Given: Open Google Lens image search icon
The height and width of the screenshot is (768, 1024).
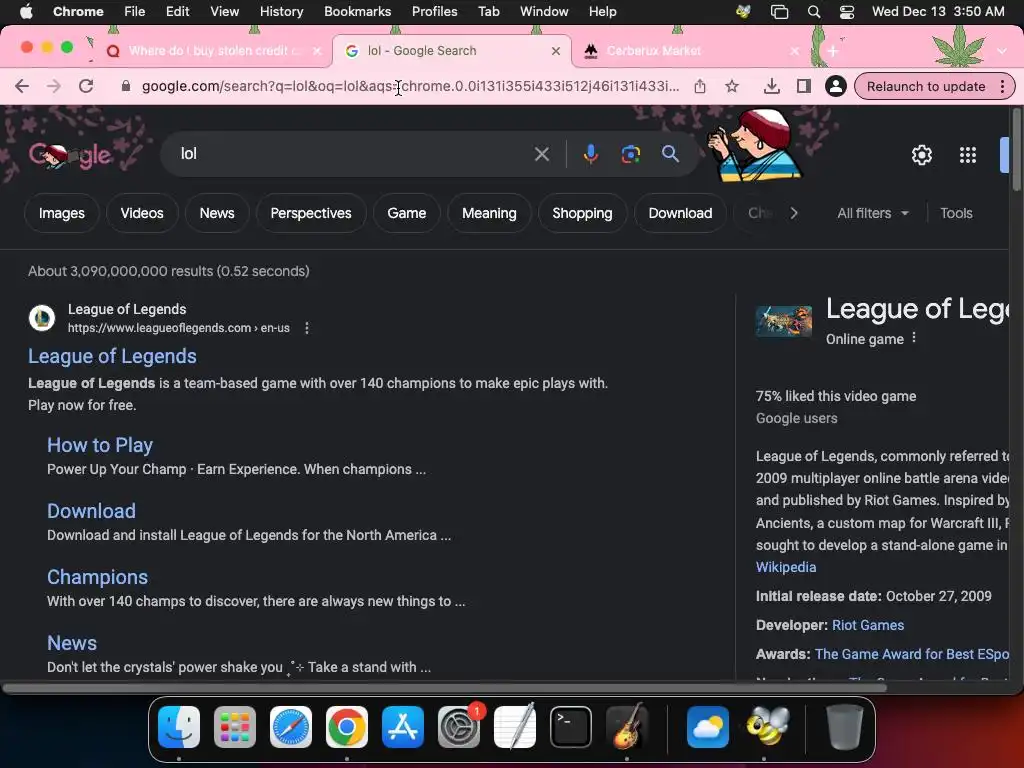Looking at the screenshot, I should pyautogui.click(x=630, y=154).
